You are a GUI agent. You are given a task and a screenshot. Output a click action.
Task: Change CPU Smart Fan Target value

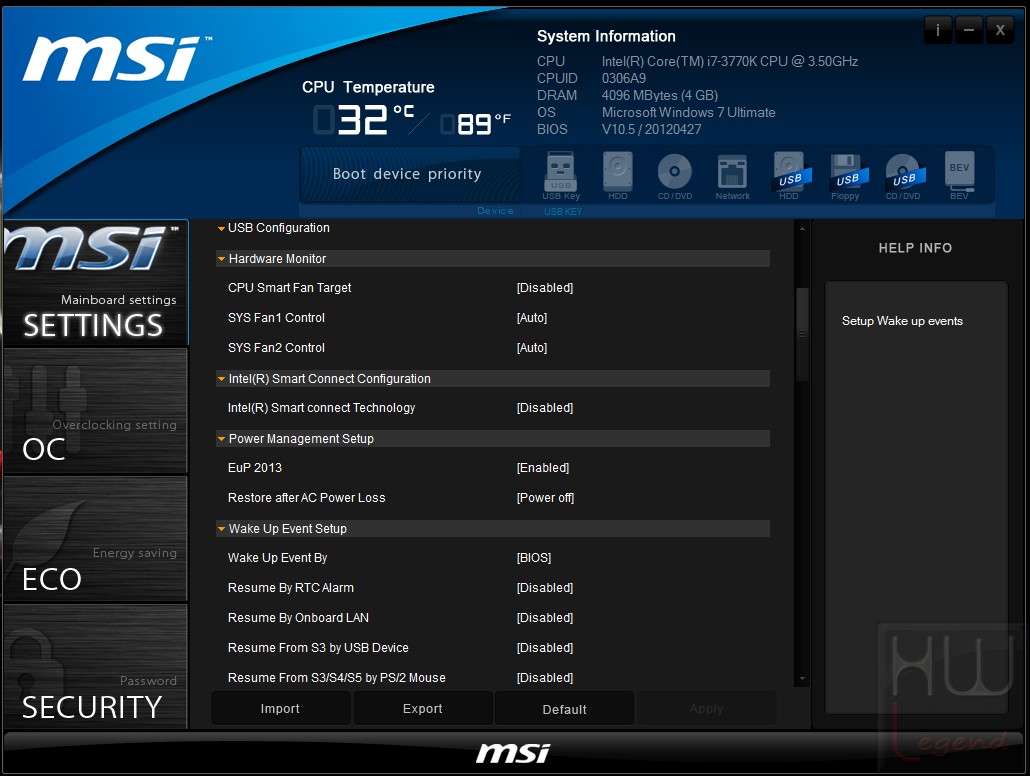[x=545, y=288]
